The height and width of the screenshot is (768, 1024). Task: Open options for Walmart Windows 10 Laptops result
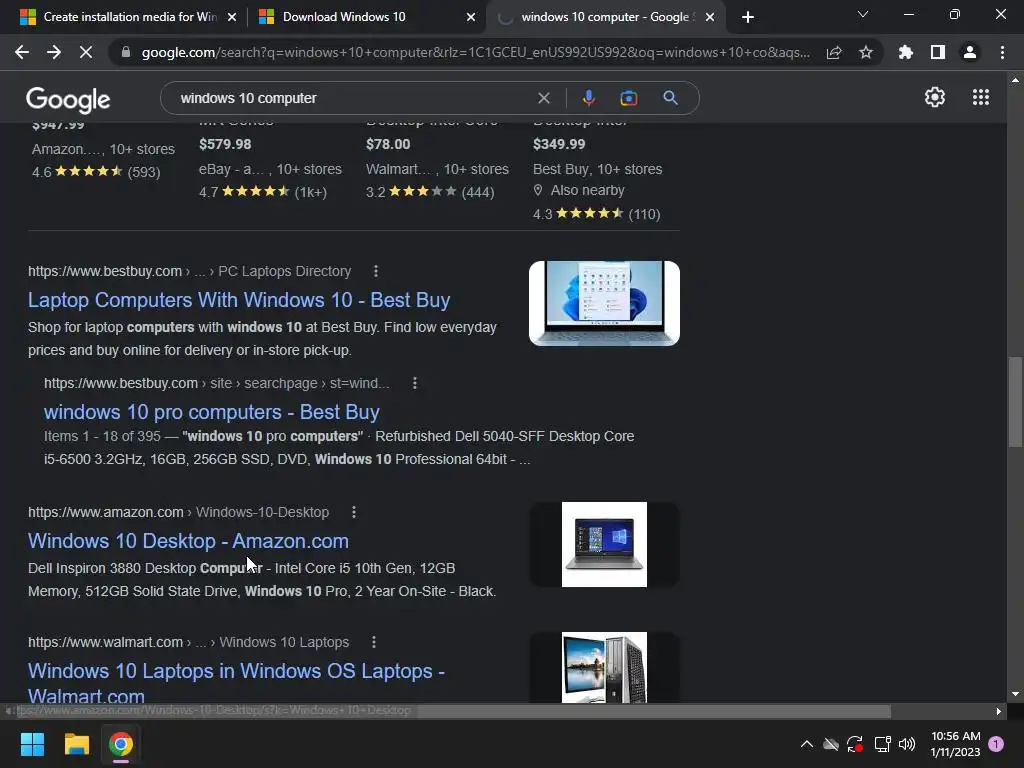(x=374, y=642)
